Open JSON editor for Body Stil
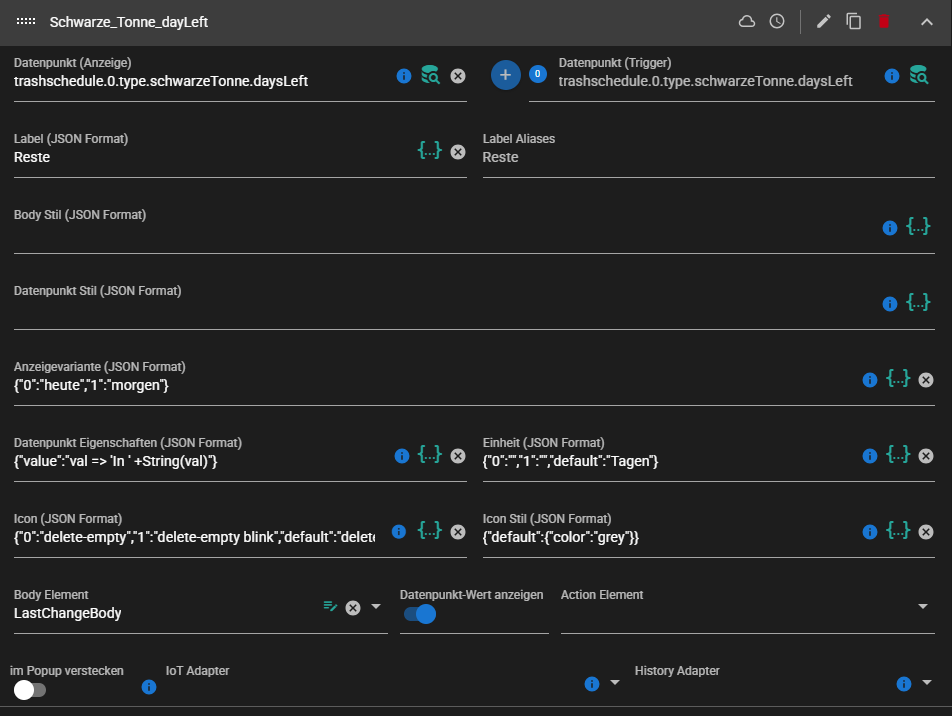The image size is (952, 716). (x=918, y=227)
